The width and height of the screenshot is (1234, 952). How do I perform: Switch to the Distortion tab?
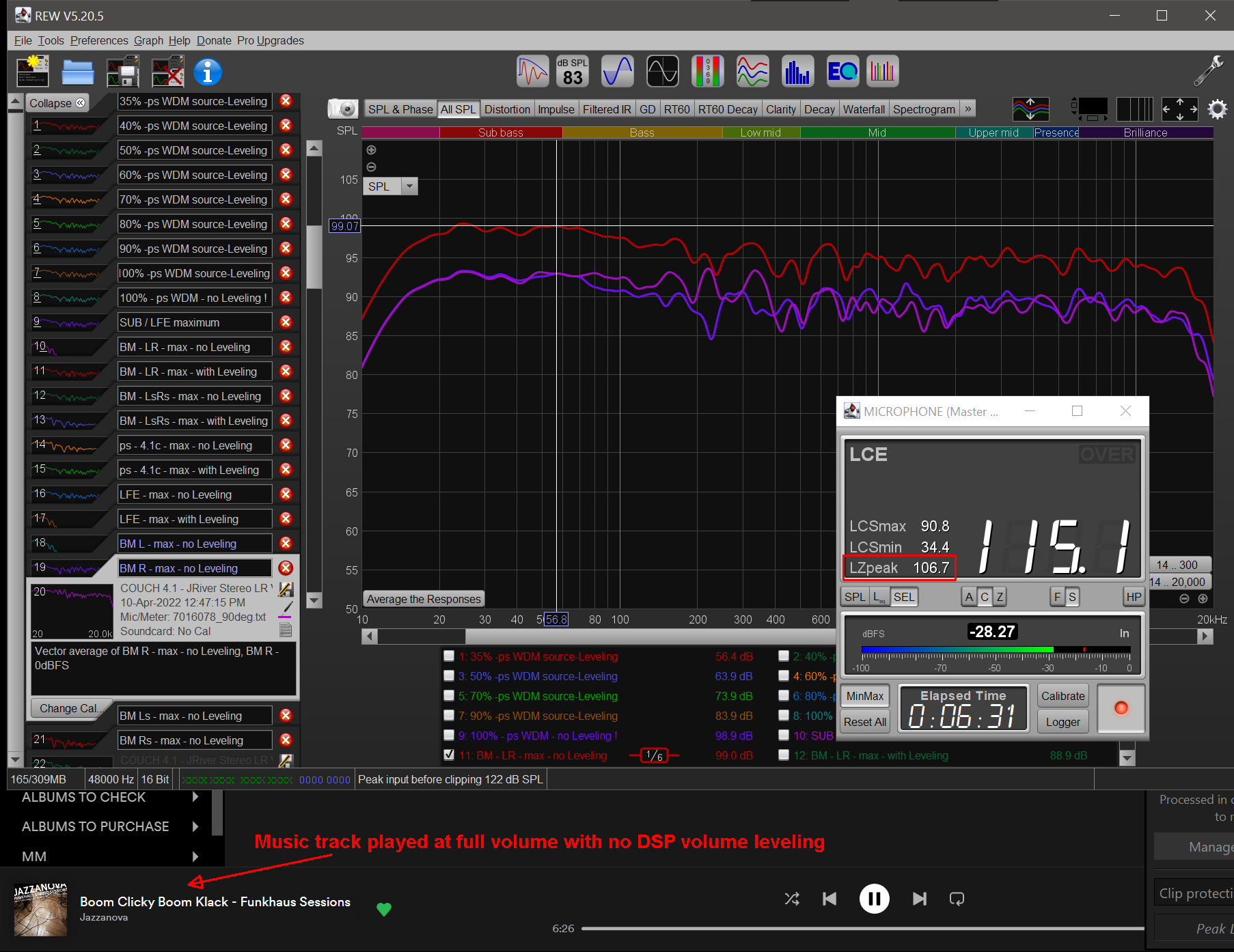point(507,109)
